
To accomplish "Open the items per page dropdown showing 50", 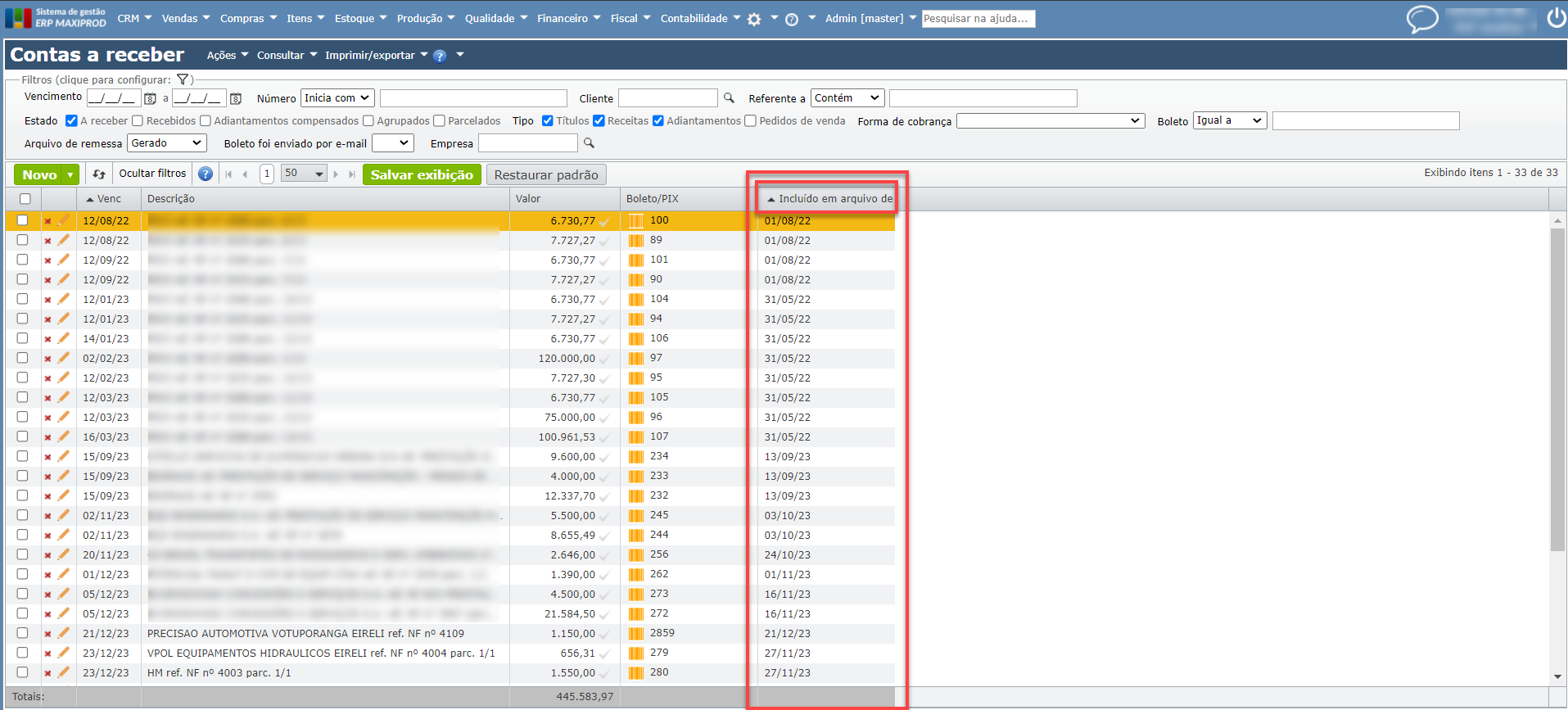I will click(x=304, y=174).
